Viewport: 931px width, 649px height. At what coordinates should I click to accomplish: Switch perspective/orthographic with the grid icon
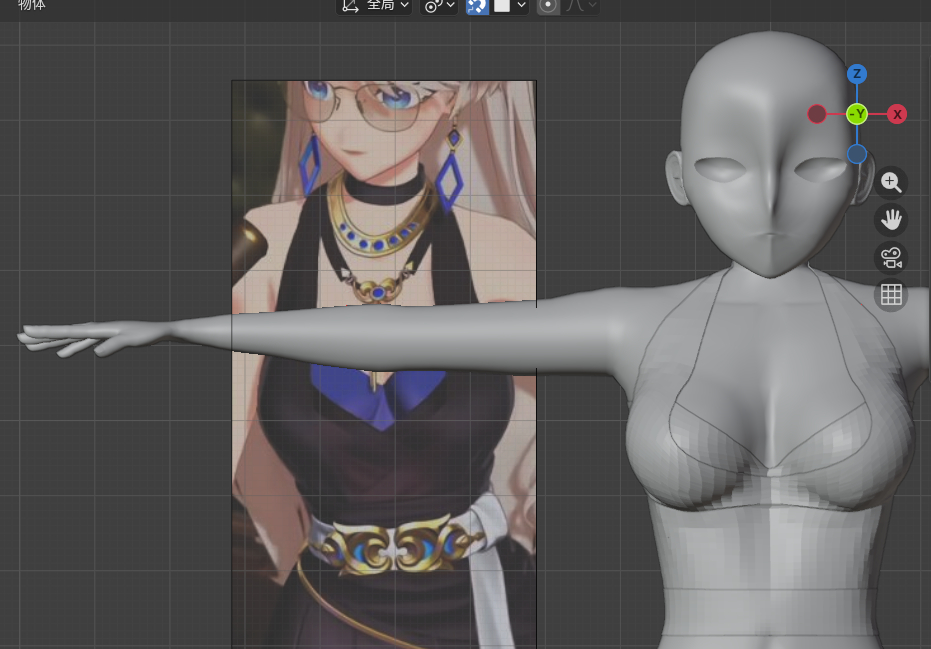pyautogui.click(x=891, y=295)
